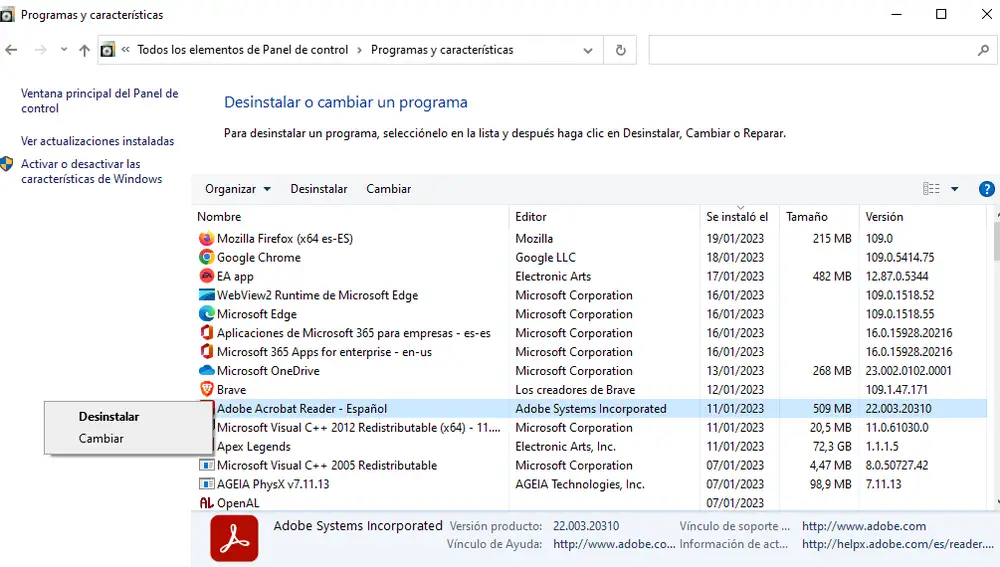Go up one level with up arrow
The height and width of the screenshot is (567, 1000).
pos(84,50)
